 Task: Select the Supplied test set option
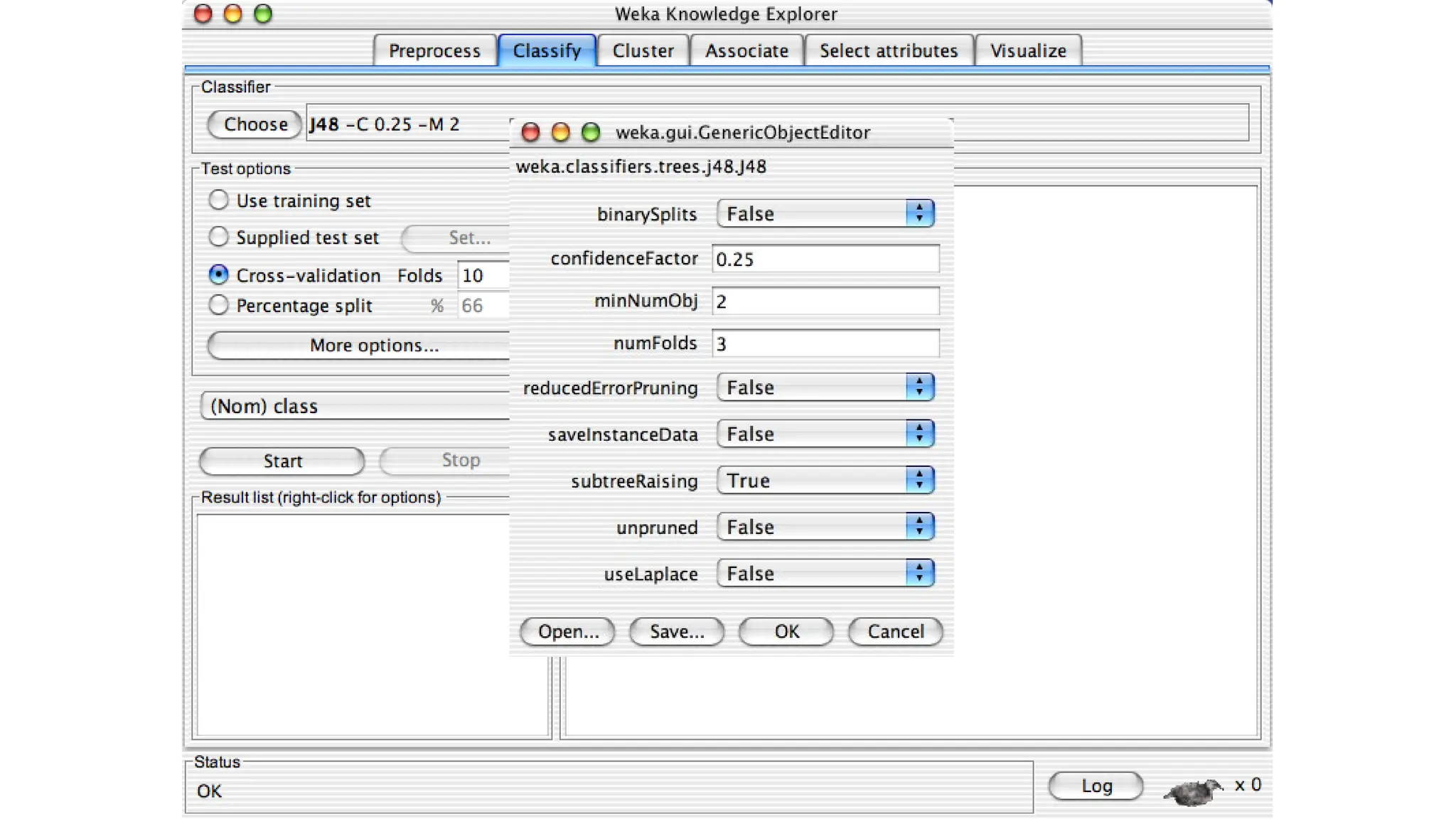219,237
